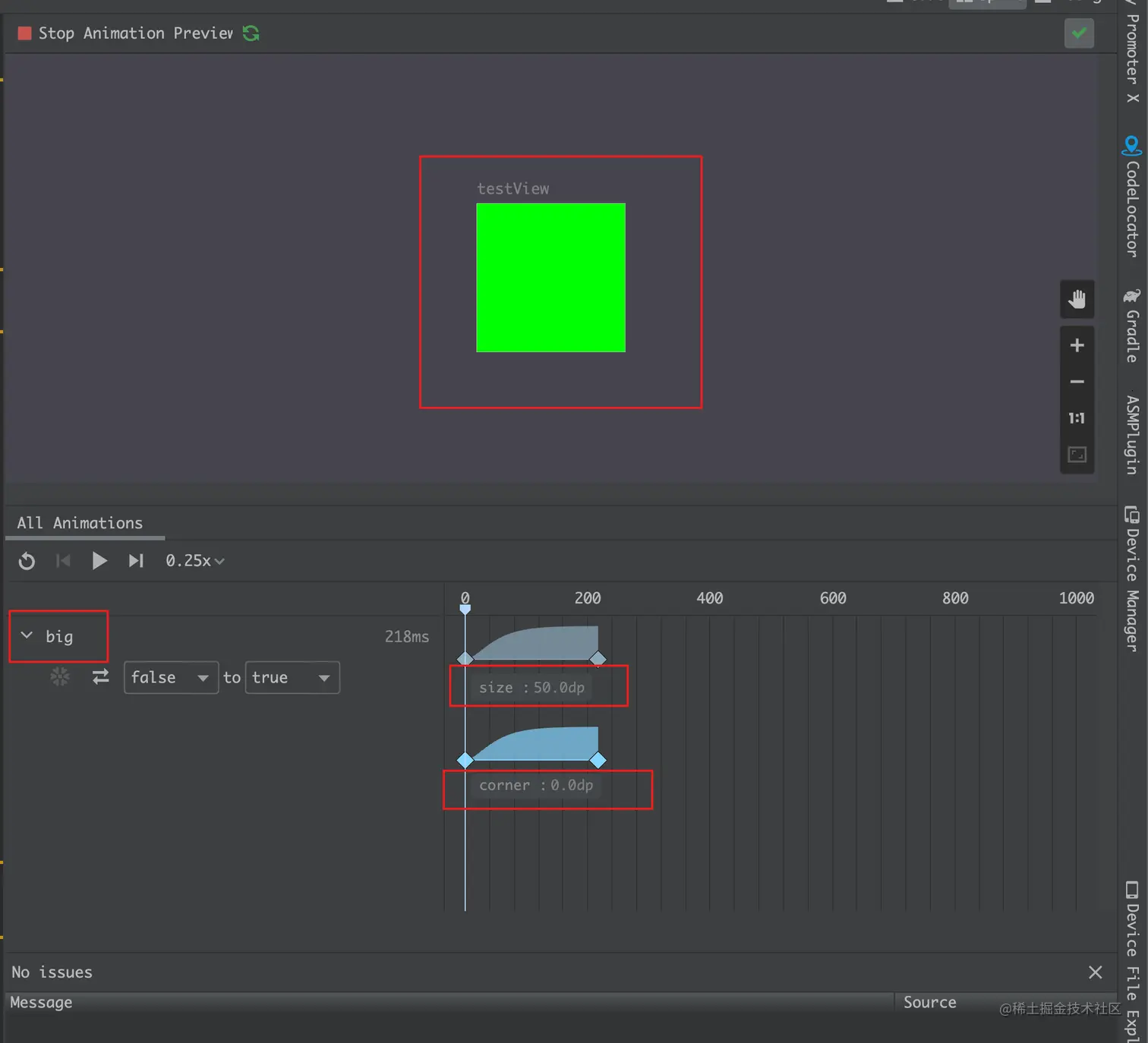The height and width of the screenshot is (1043, 1148).
Task: Reset the animation timeline loop
Action: click(27, 561)
